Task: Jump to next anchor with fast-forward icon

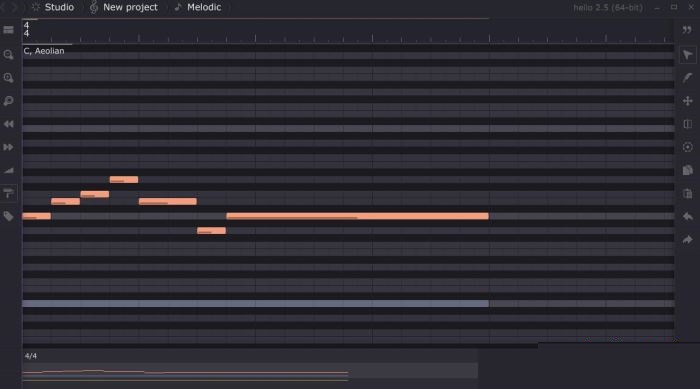Action: (8, 147)
